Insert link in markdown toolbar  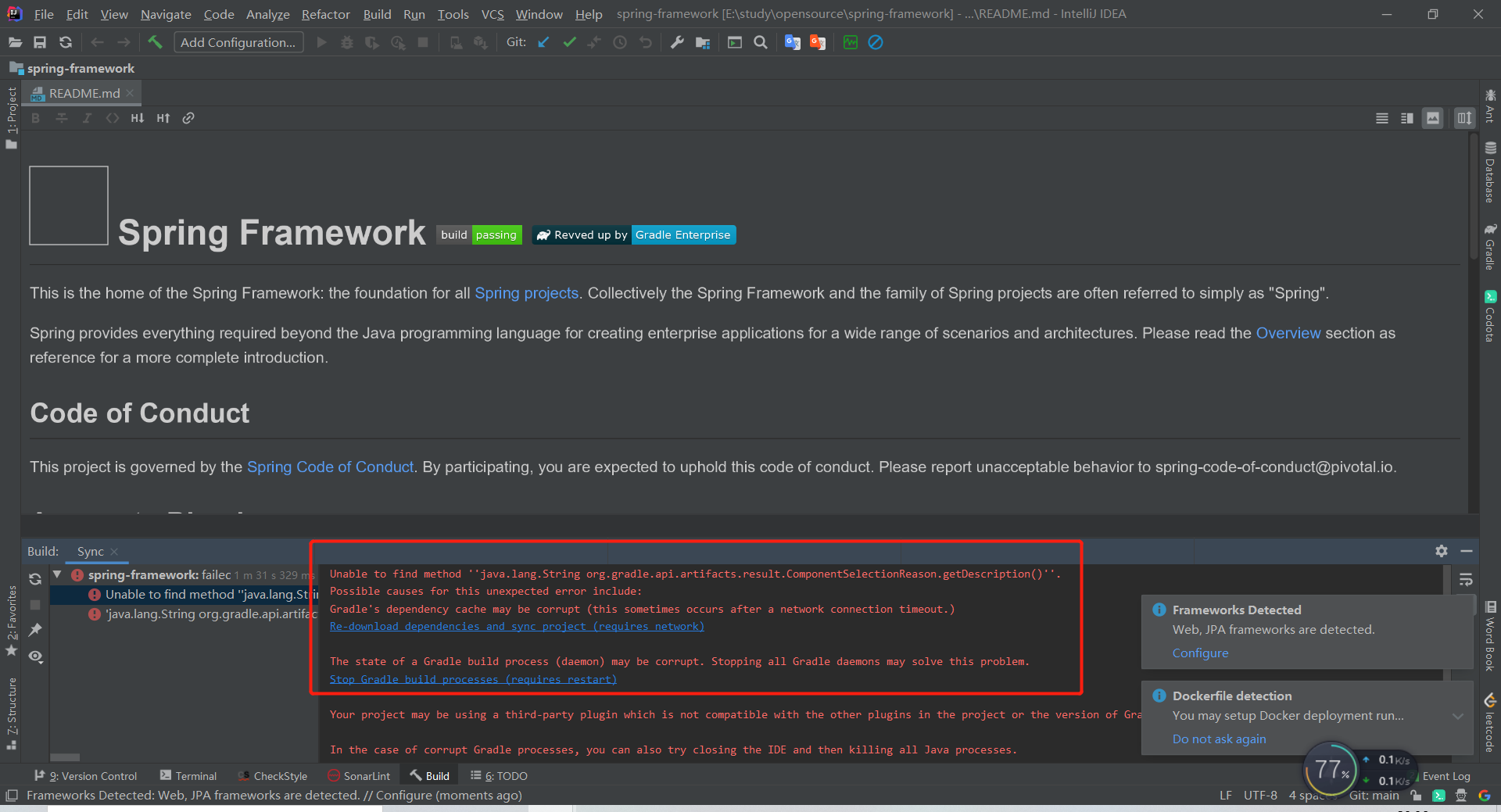tap(188, 118)
